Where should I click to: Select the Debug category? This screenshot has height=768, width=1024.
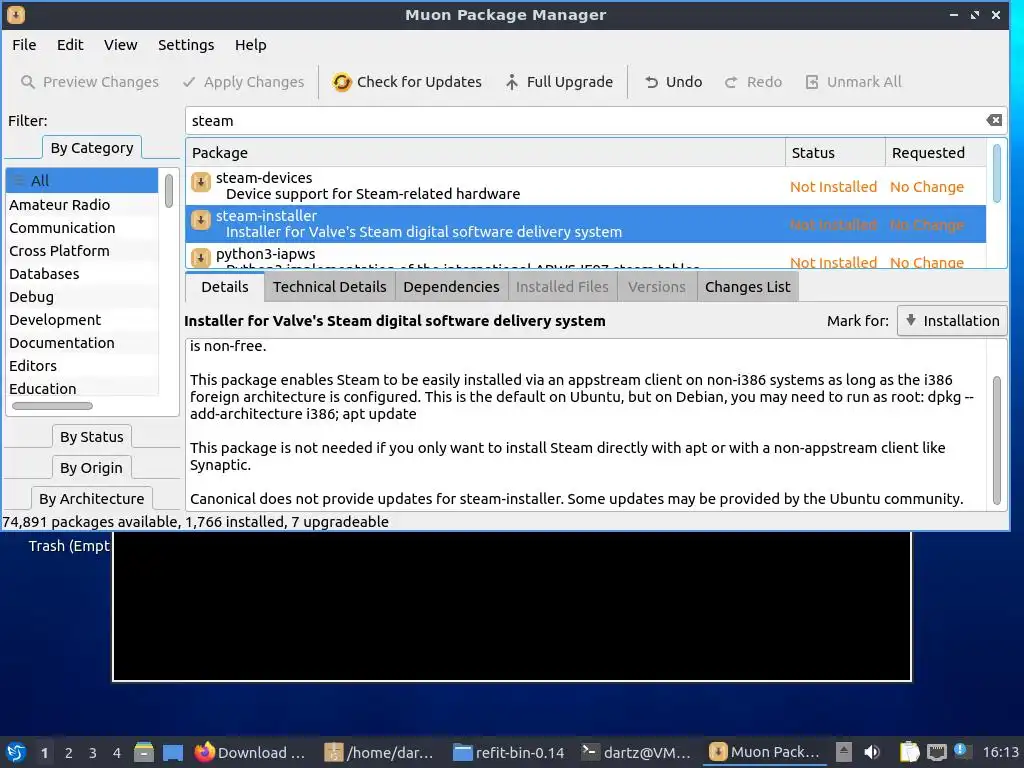pyautogui.click(x=82, y=297)
